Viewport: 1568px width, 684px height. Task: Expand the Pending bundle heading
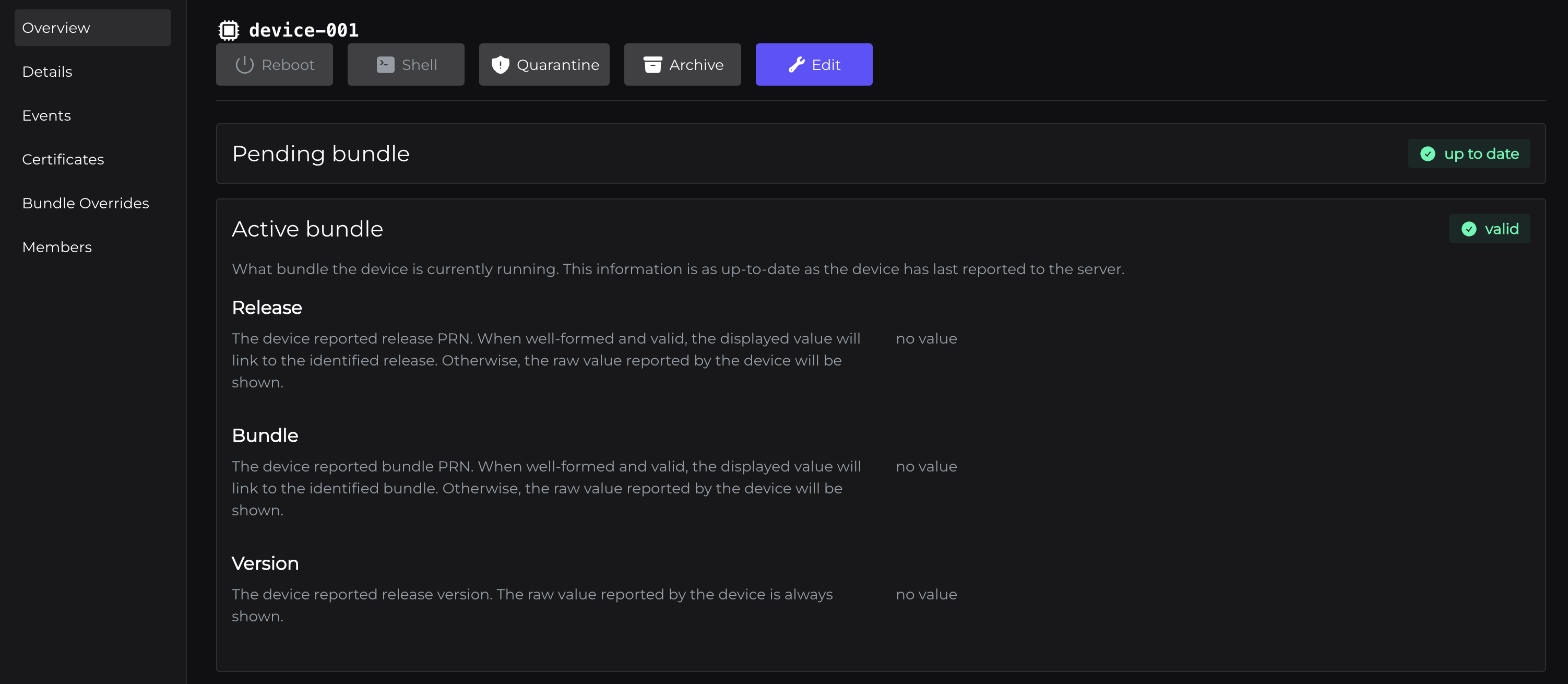(x=321, y=154)
